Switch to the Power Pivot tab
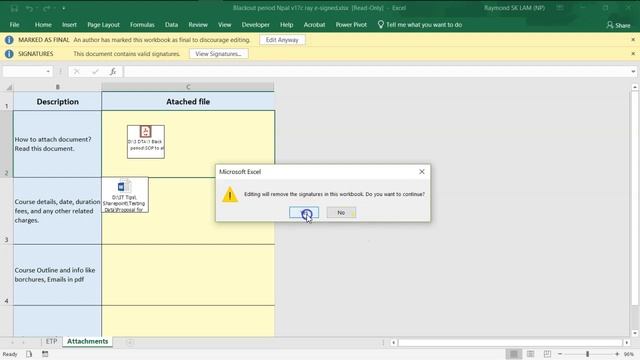This screenshot has width=640, height=360. pyautogui.click(x=351, y=24)
